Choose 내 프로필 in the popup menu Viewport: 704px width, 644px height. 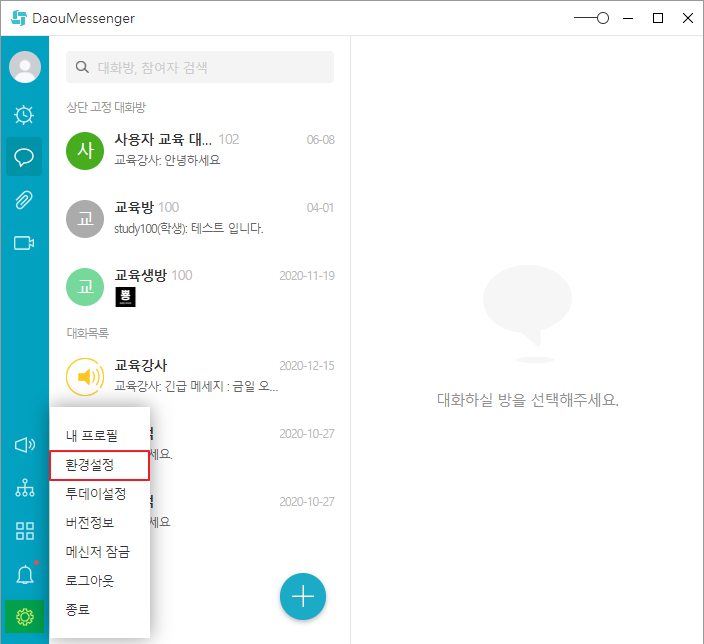[x=92, y=436]
